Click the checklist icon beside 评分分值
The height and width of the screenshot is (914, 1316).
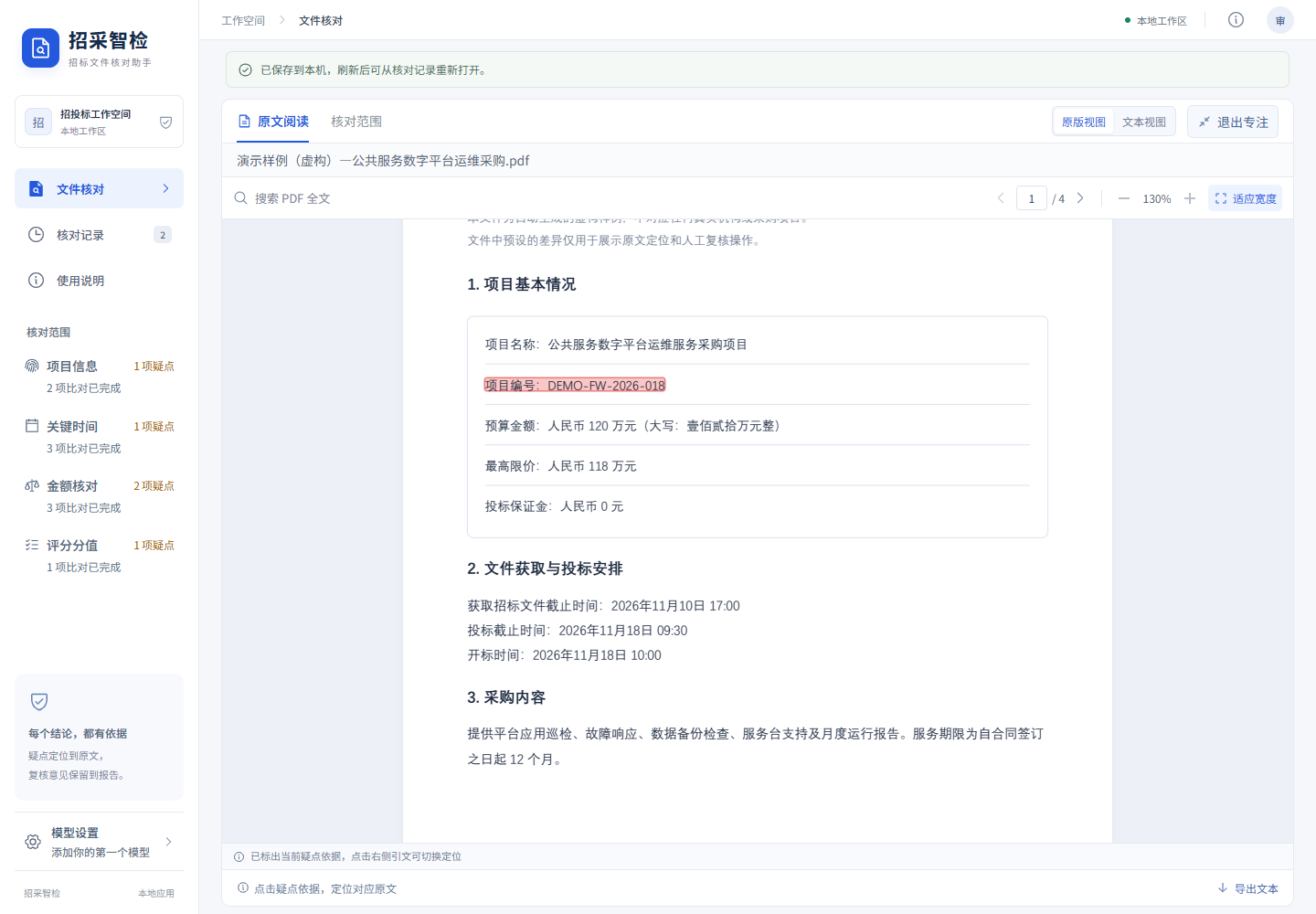[x=32, y=545]
